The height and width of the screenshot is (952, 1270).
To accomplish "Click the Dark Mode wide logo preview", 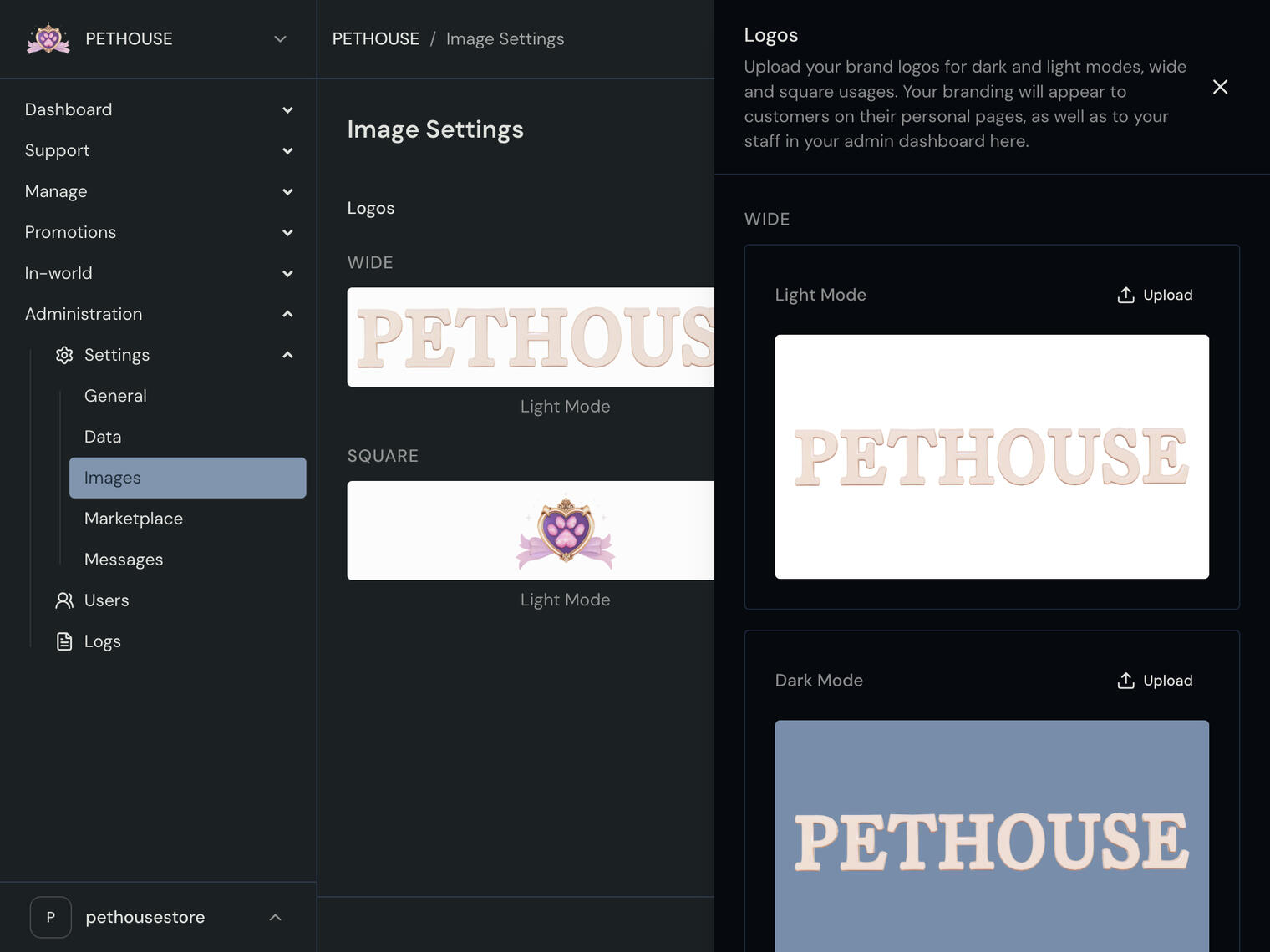I will point(992,836).
